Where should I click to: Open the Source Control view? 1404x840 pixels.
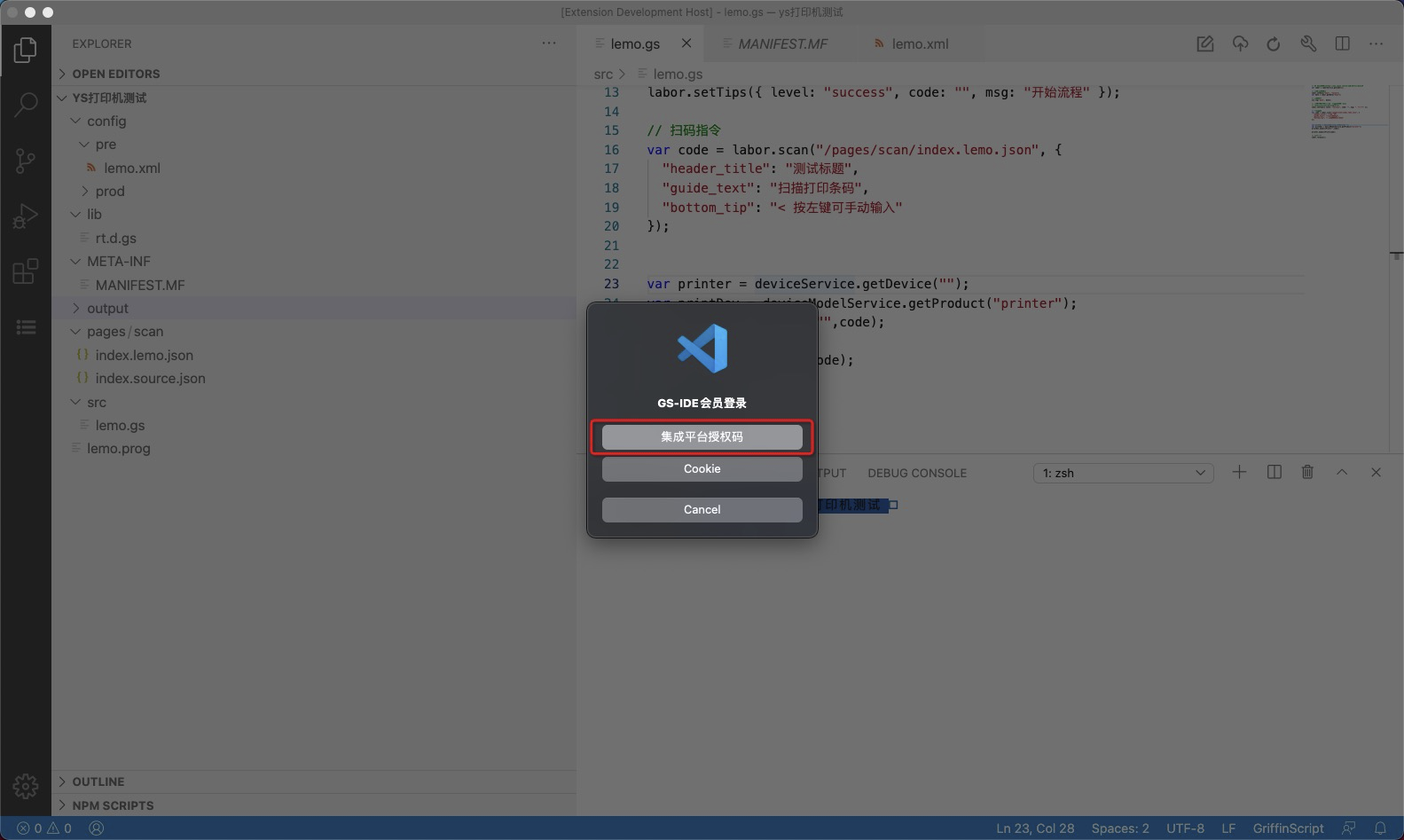click(x=26, y=161)
